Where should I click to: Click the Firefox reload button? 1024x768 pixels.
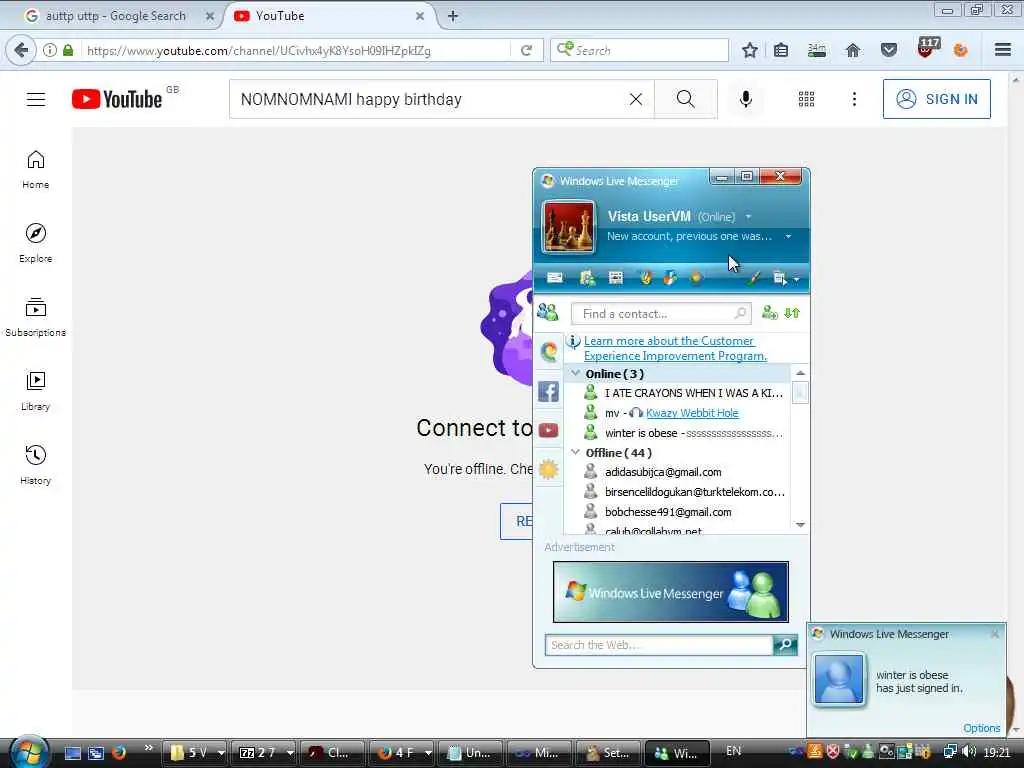(526, 50)
